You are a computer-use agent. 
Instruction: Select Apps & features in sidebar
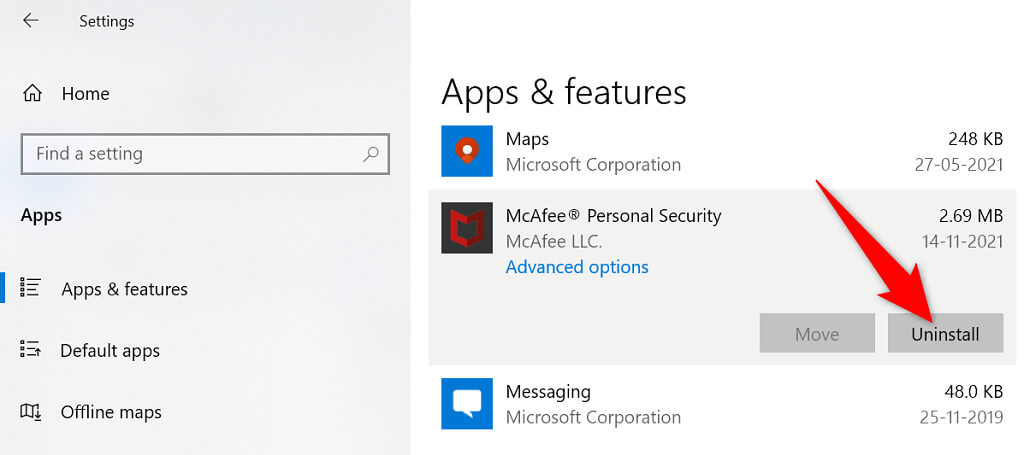tap(124, 289)
